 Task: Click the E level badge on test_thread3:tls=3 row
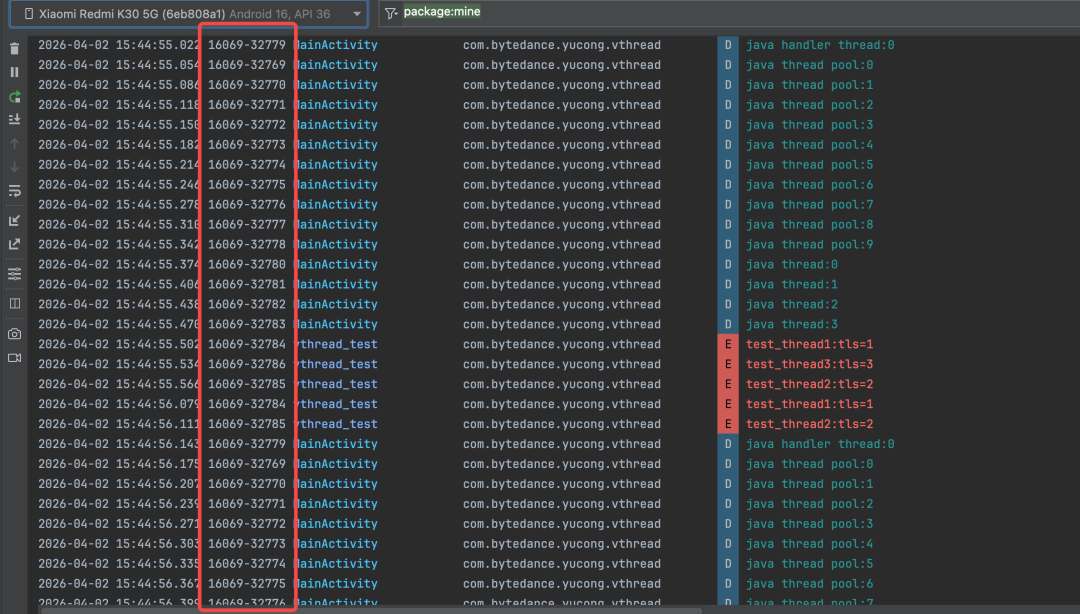click(x=727, y=365)
